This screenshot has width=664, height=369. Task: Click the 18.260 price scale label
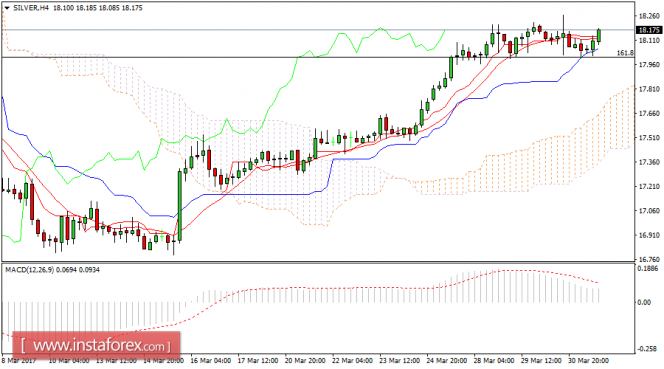[x=649, y=17]
